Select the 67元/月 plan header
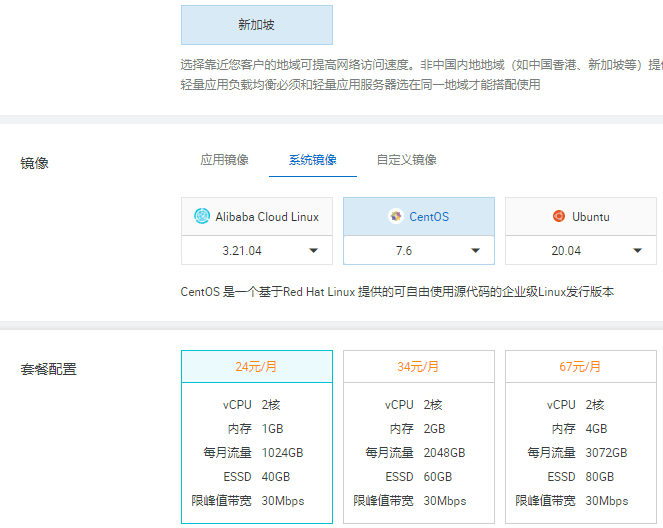The width and height of the screenshot is (663, 528). point(581,367)
